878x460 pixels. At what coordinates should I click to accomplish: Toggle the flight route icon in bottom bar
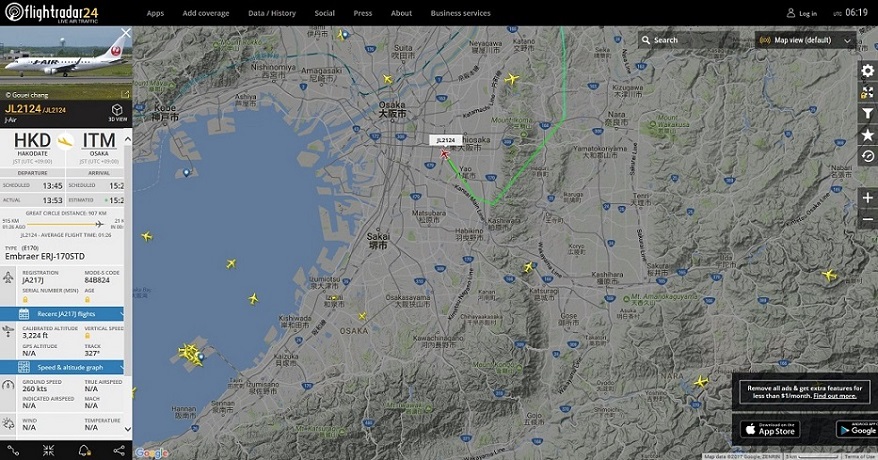(13, 450)
